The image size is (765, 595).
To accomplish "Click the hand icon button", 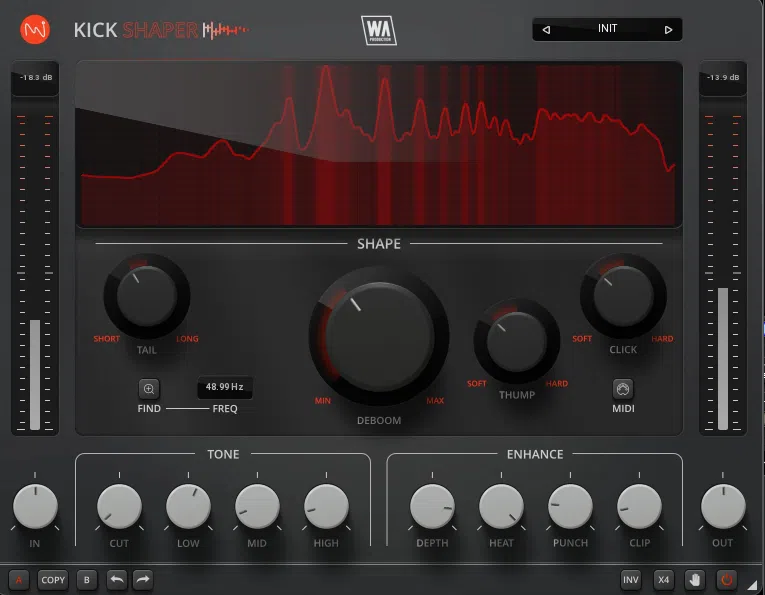I will point(695,580).
